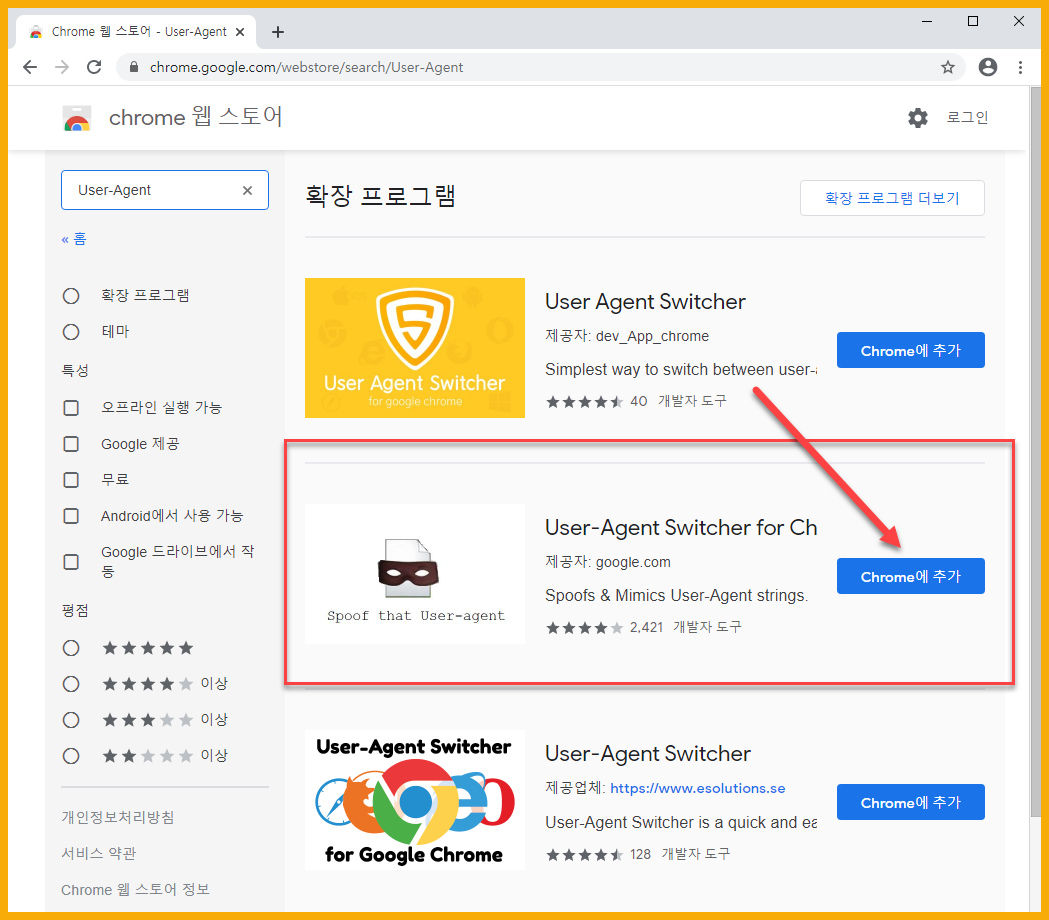The height and width of the screenshot is (920, 1049).
Task: Minimize the Chrome window
Action: tap(927, 21)
